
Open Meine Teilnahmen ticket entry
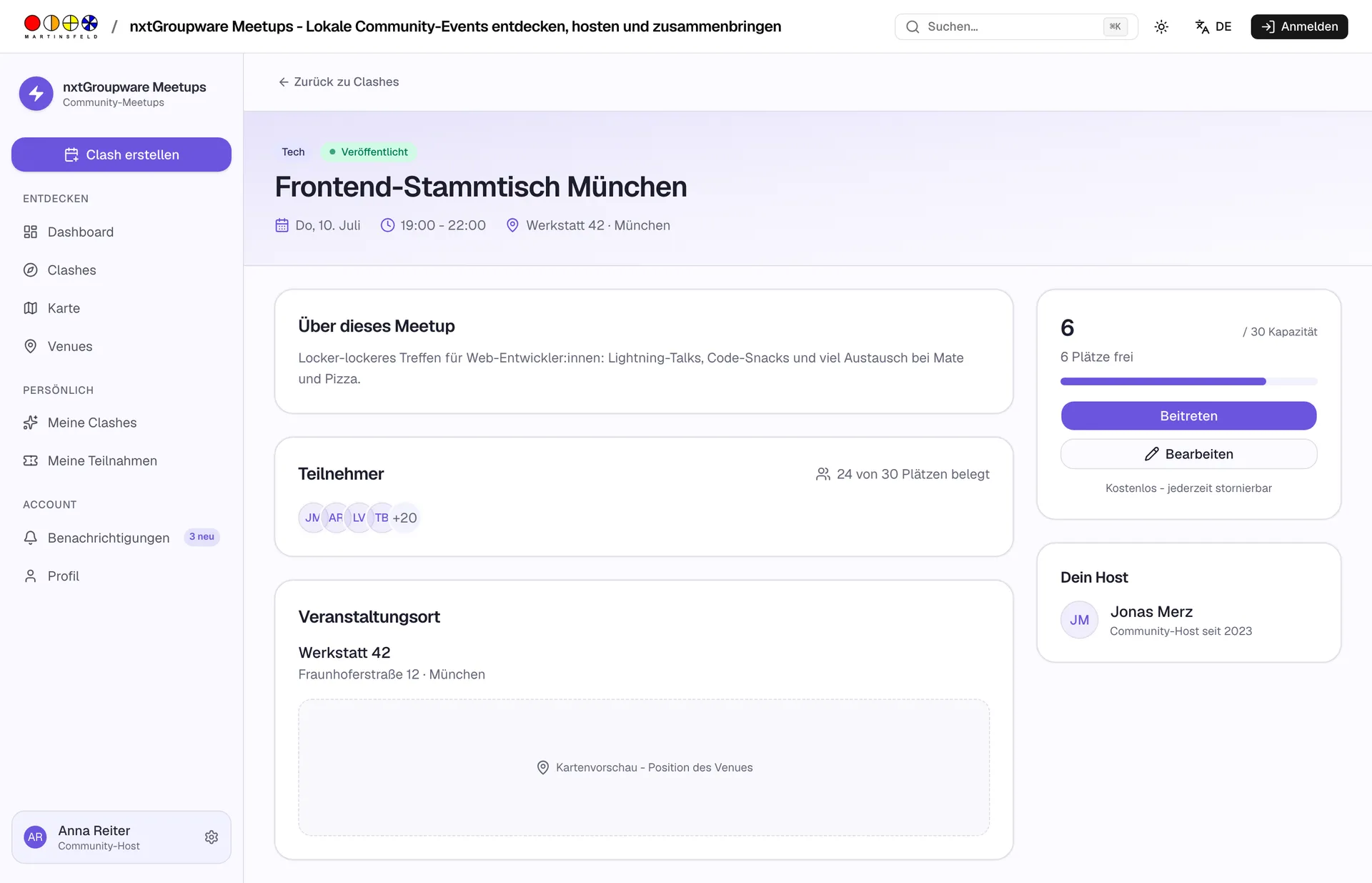pyautogui.click(x=121, y=460)
